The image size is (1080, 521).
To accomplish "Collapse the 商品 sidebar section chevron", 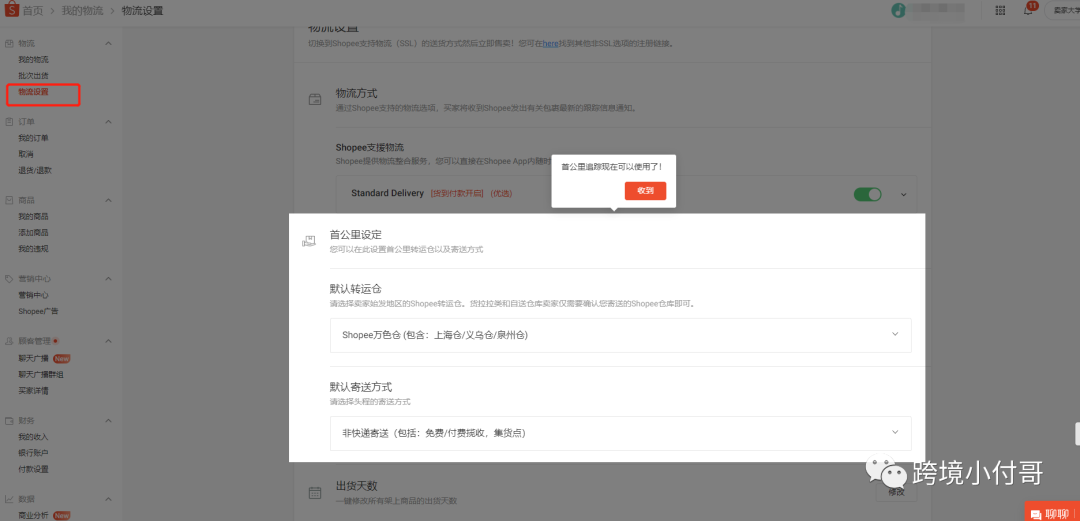I will click(108, 201).
